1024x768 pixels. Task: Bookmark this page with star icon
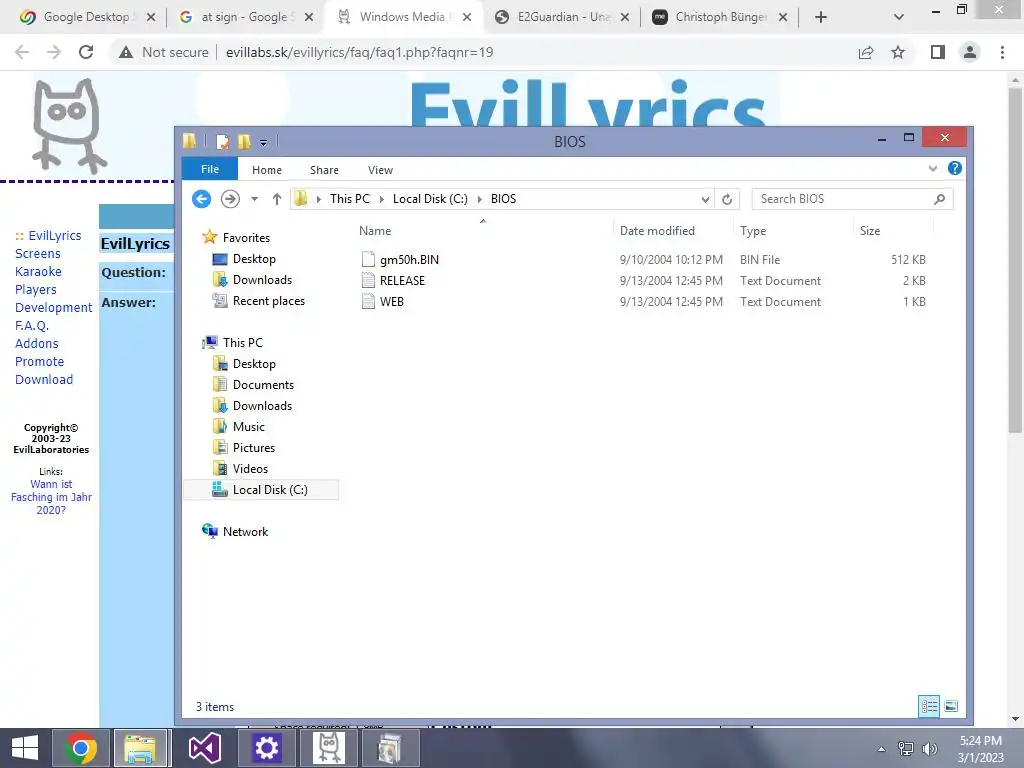coord(898,52)
